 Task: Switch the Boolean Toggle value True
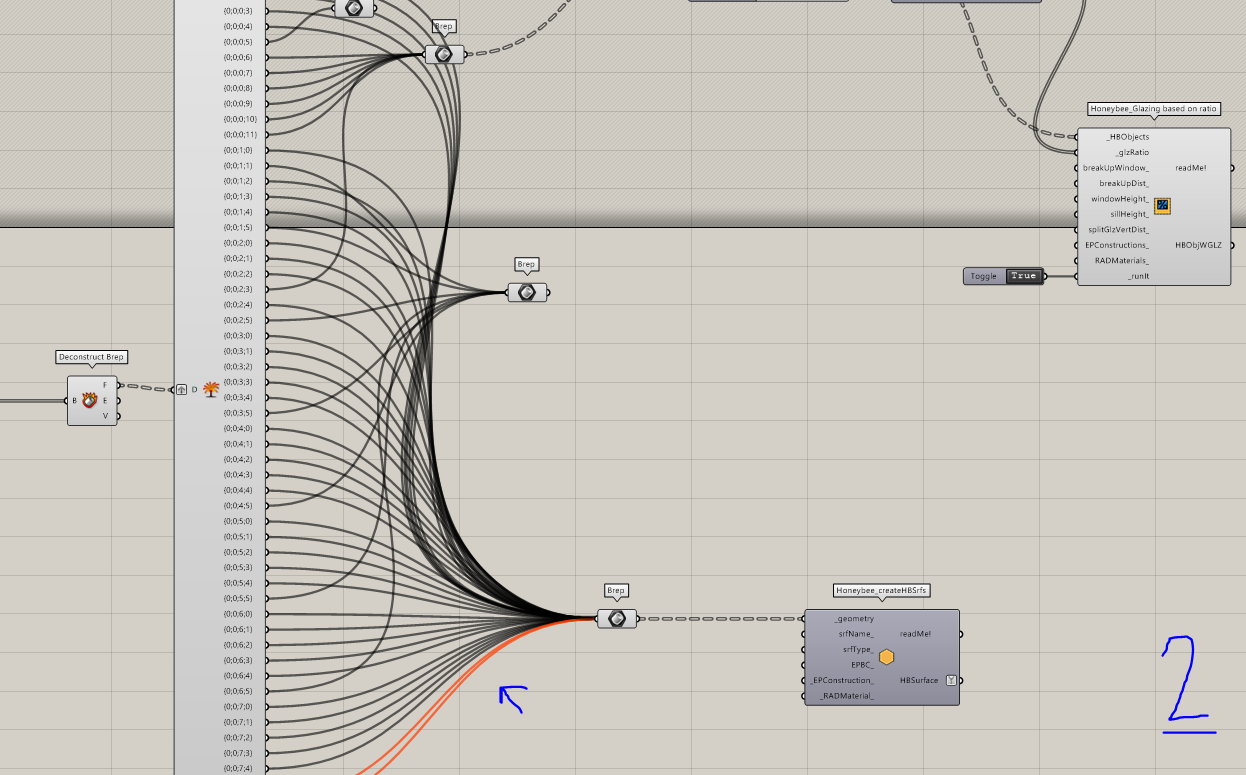point(1023,276)
